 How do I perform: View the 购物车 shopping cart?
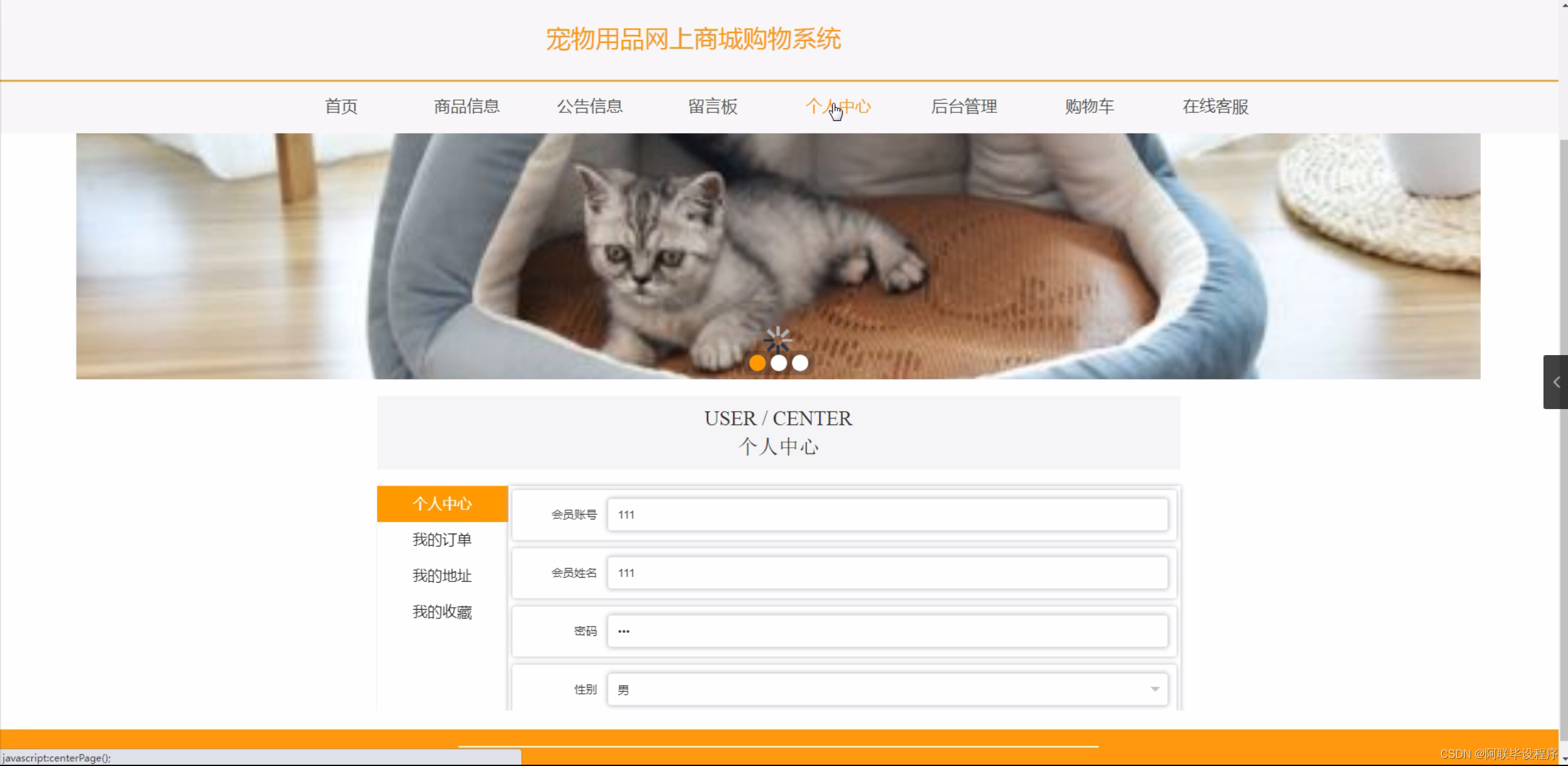click(x=1089, y=107)
